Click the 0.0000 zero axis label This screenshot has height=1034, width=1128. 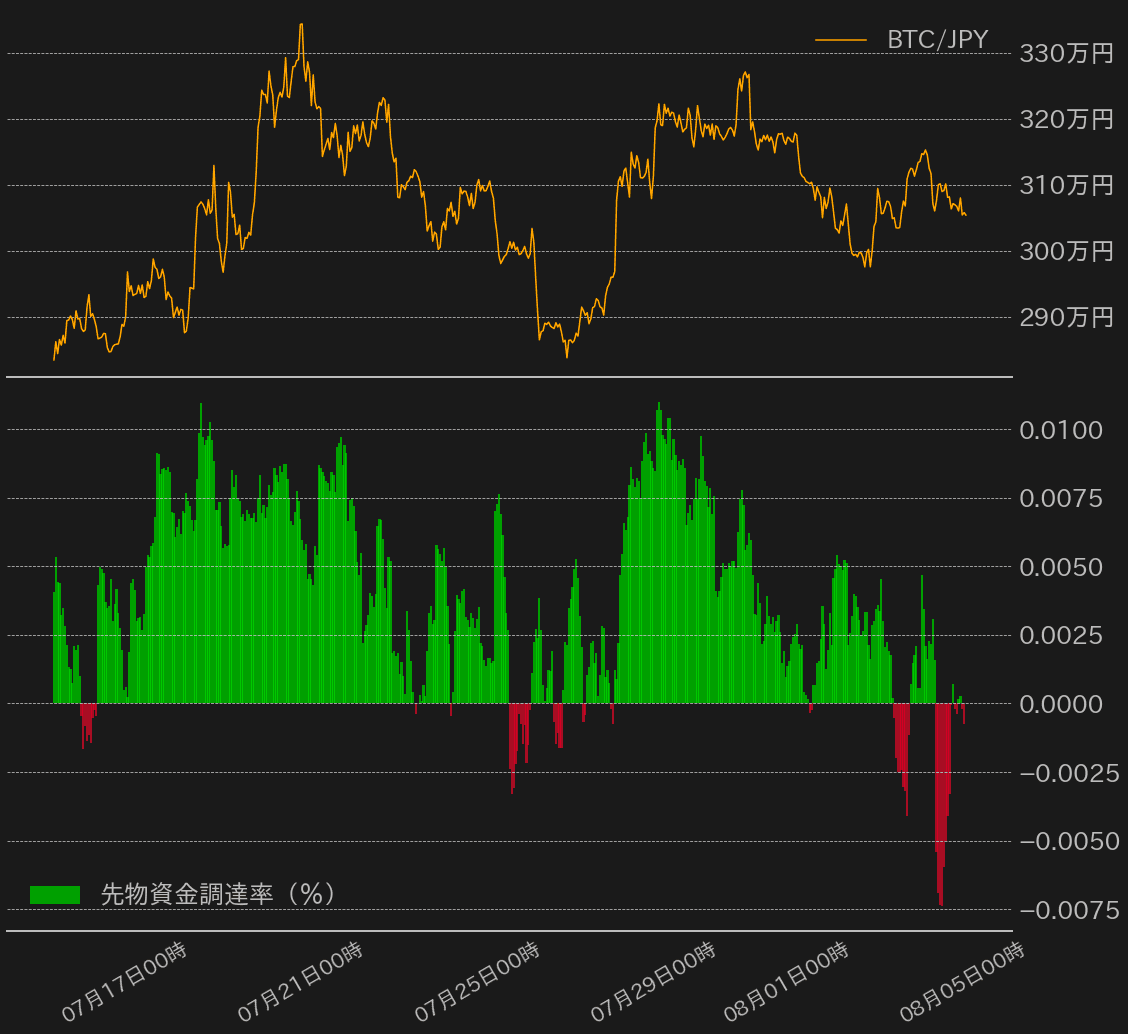click(1061, 704)
